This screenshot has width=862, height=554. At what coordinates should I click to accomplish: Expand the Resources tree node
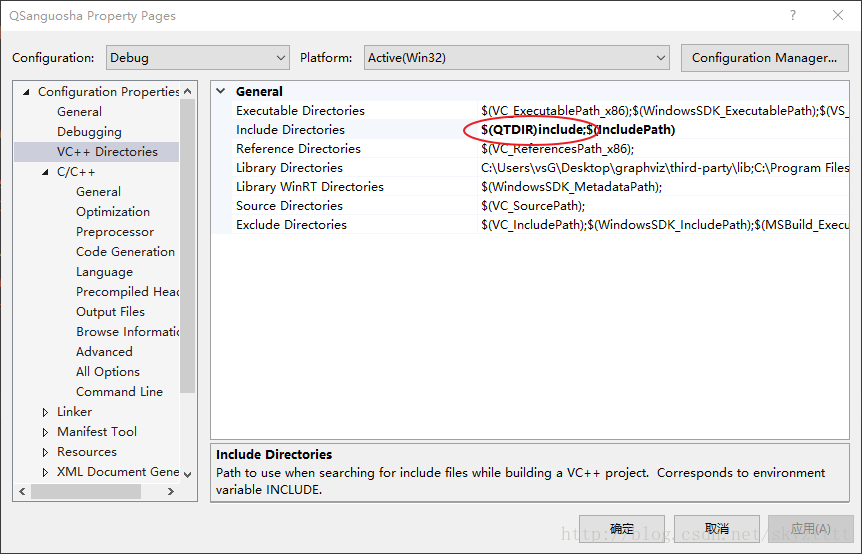(45, 452)
